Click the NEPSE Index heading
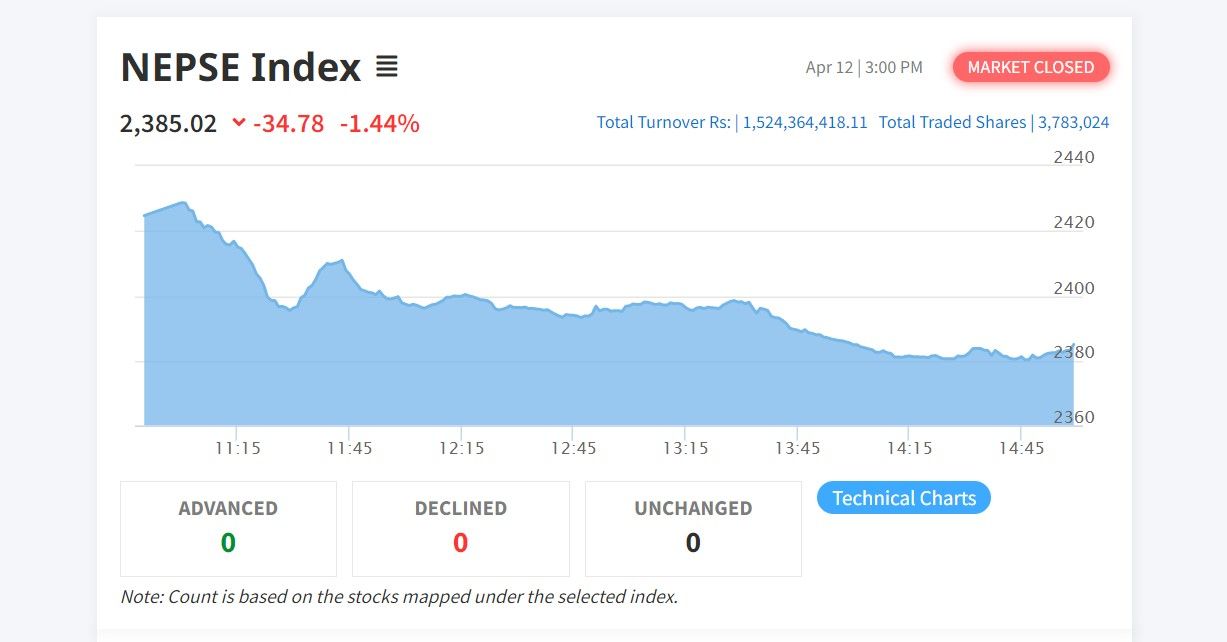This screenshot has width=1227, height=642. click(x=240, y=67)
